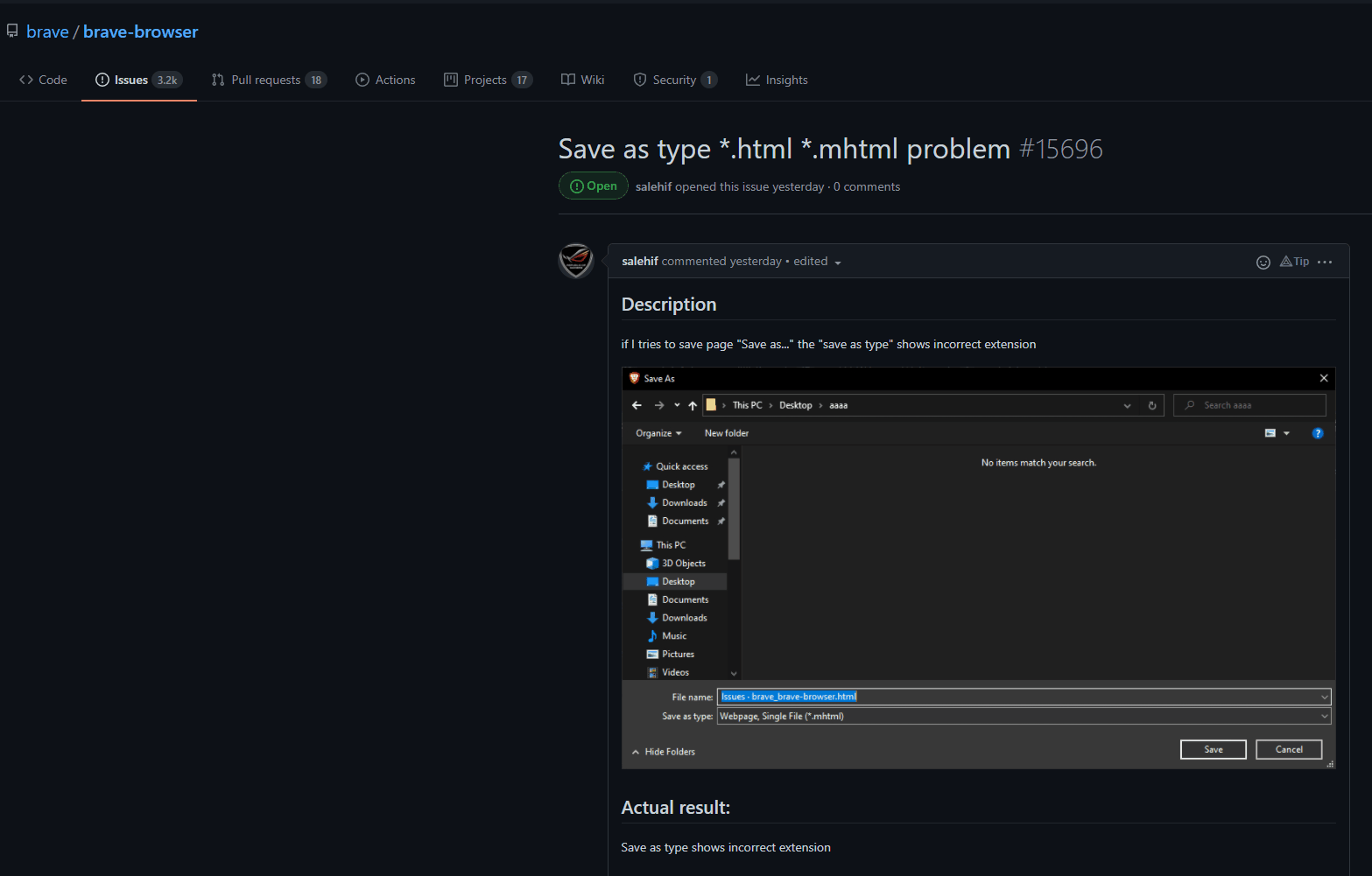Click the Projects board icon
Image resolution: width=1372 pixels, height=876 pixels.
(x=450, y=80)
